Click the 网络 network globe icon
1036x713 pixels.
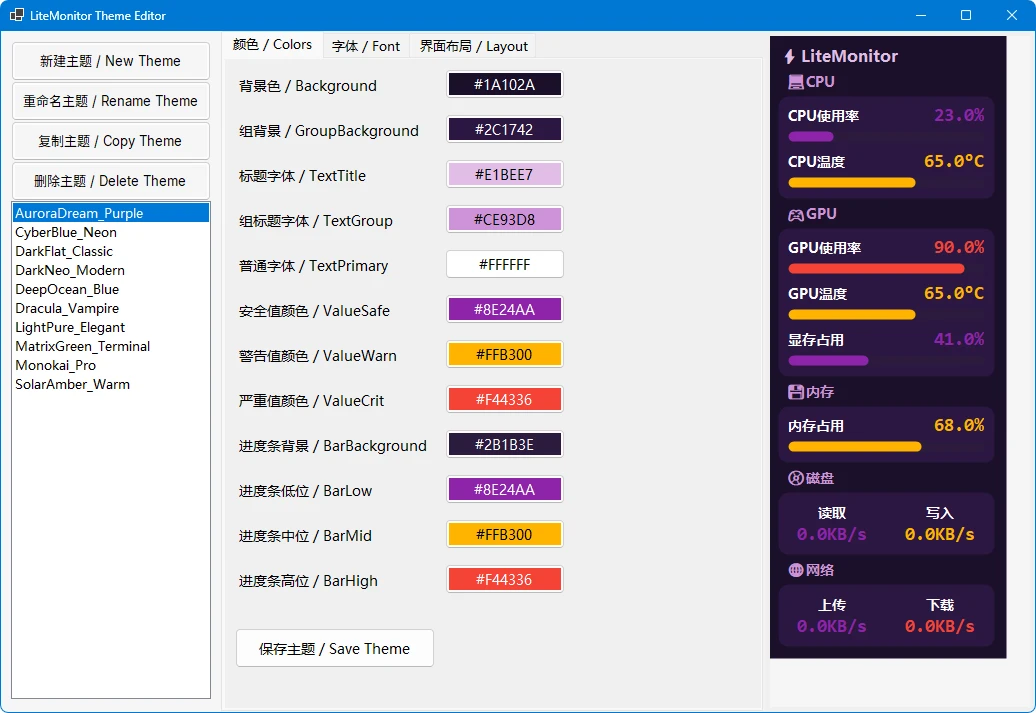click(x=794, y=569)
